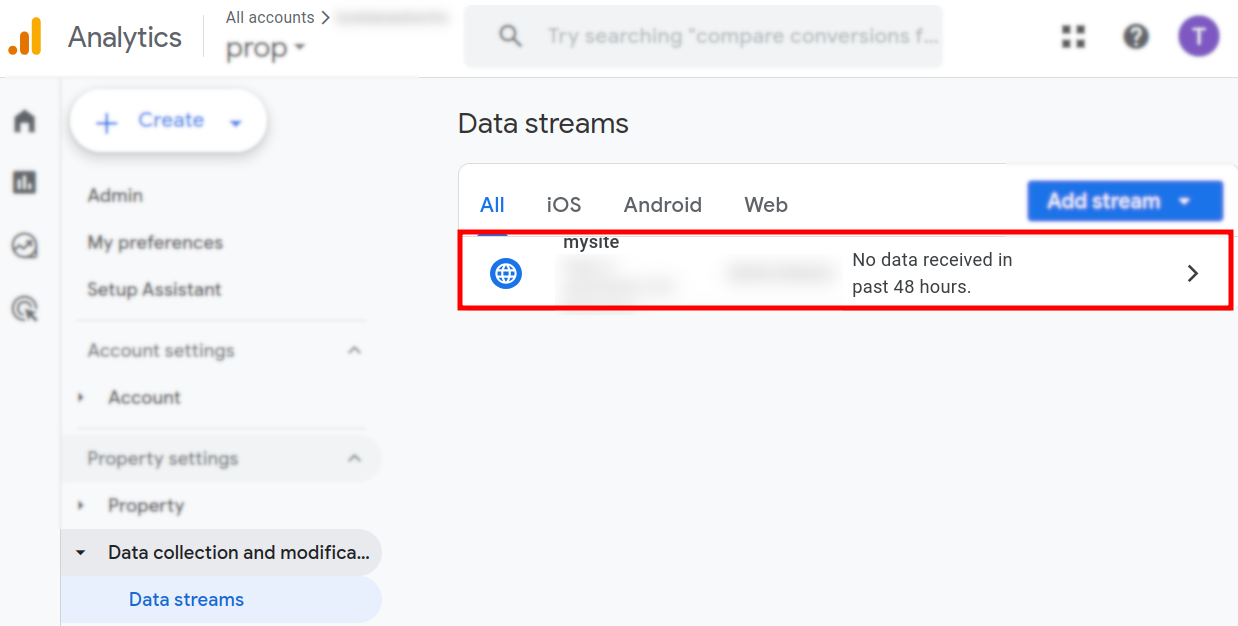
Task: Collapse the Account settings section
Action: point(354,350)
